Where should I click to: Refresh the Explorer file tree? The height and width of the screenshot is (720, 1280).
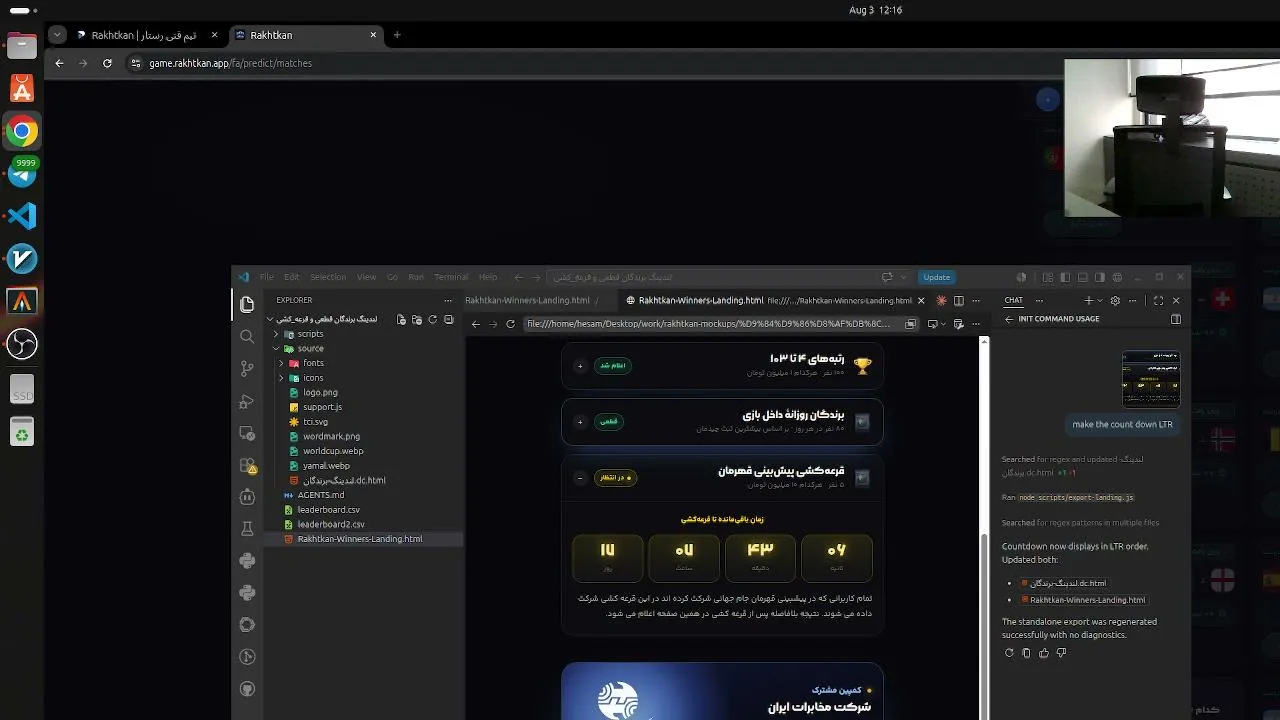coord(432,319)
